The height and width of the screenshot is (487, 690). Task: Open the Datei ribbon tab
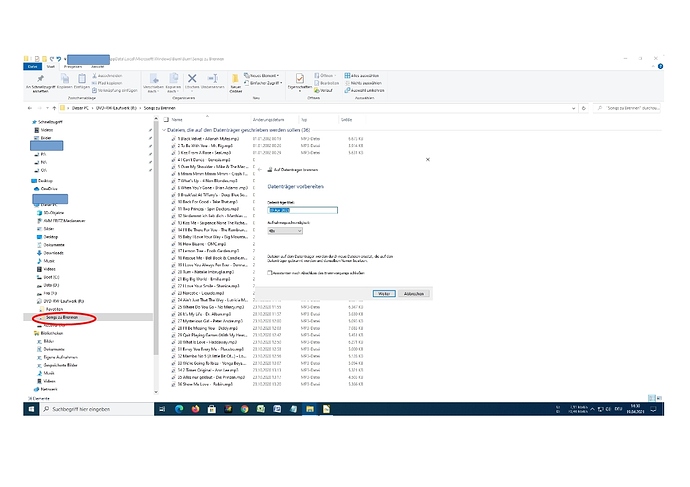click(33, 66)
